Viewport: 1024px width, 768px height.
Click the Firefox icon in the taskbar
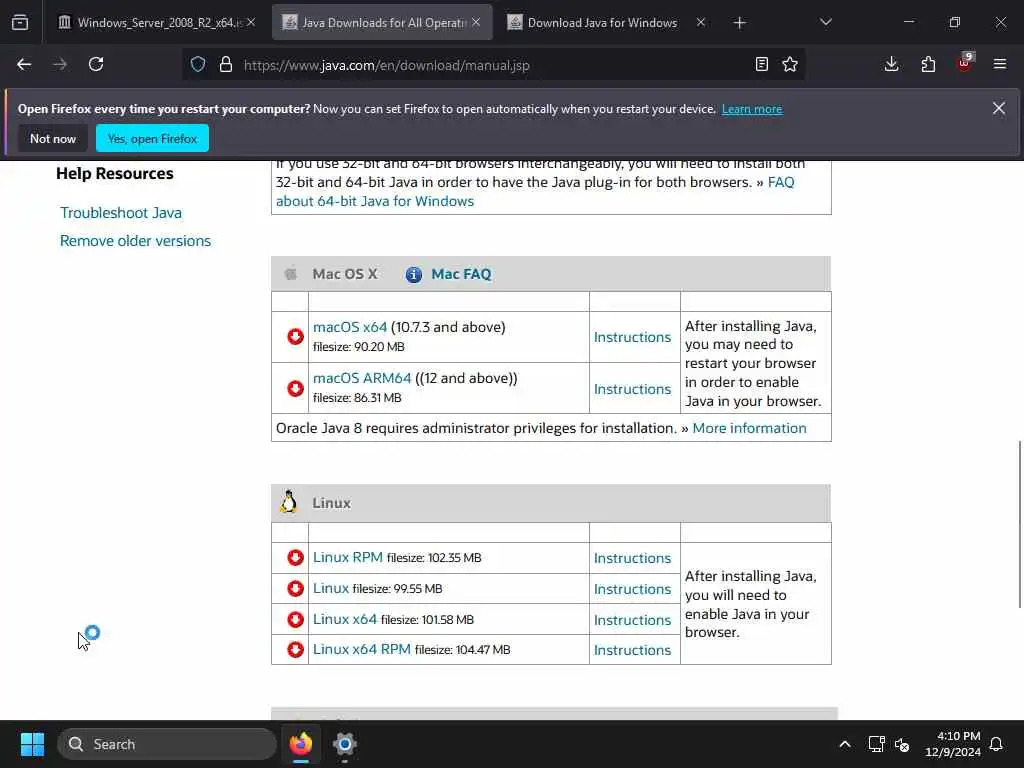[x=301, y=744]
